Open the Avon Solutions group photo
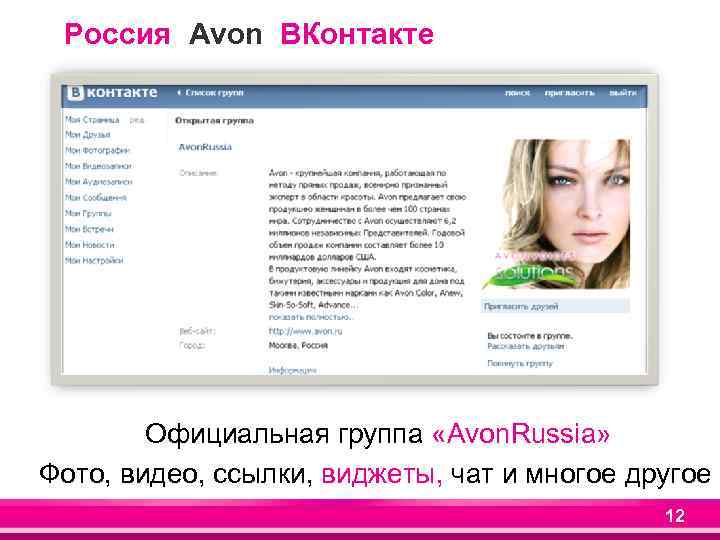This screenshot has height=540, width=720. coord(556,214)
